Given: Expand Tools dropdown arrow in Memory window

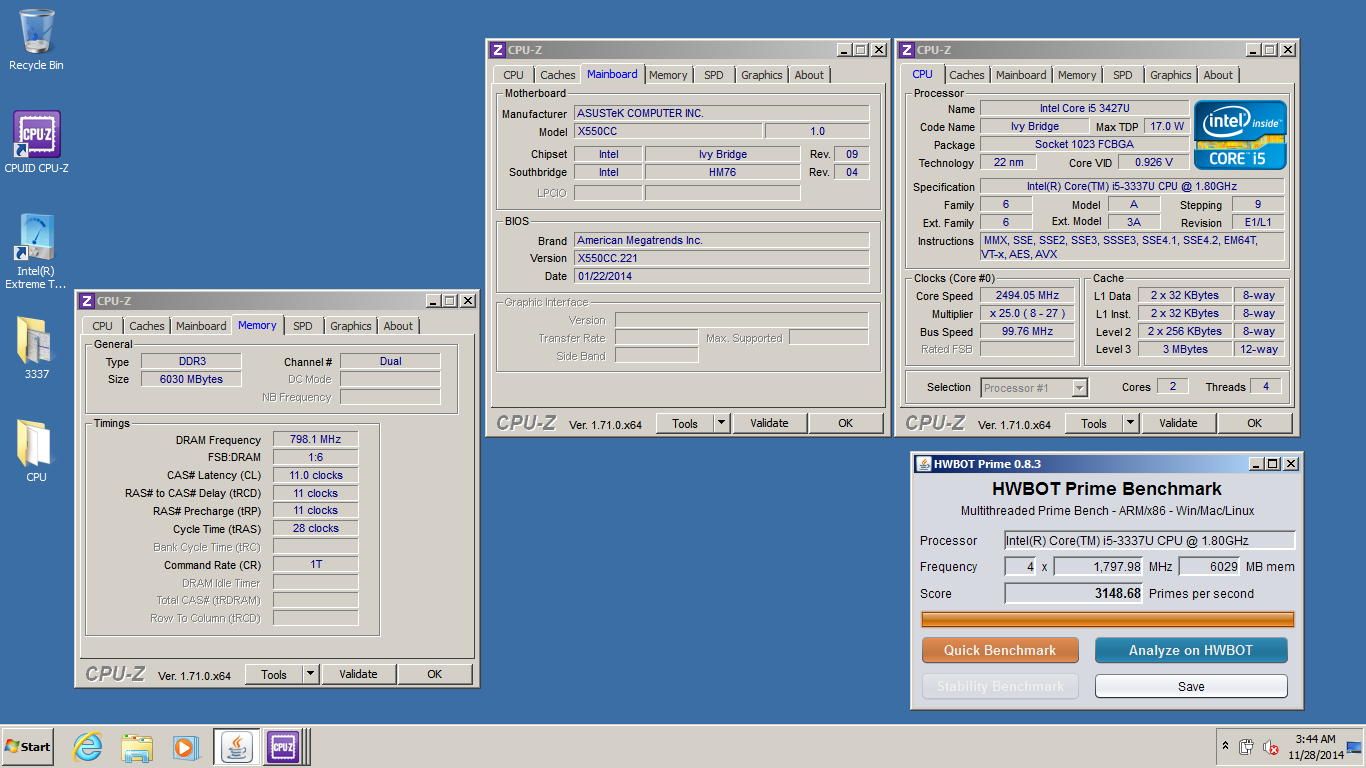Looking at the screenshot, I should click(x=310, y=675).
